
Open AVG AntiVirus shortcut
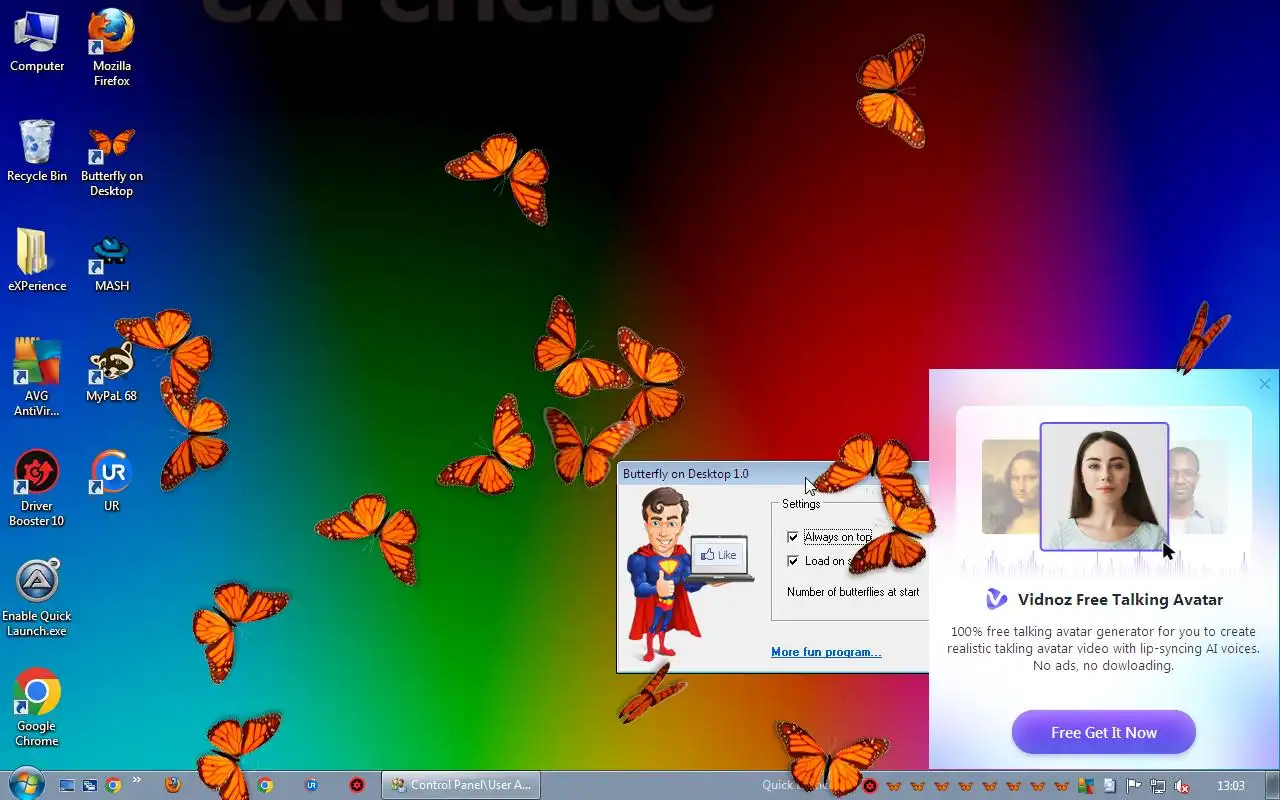[x=37, y=378]
